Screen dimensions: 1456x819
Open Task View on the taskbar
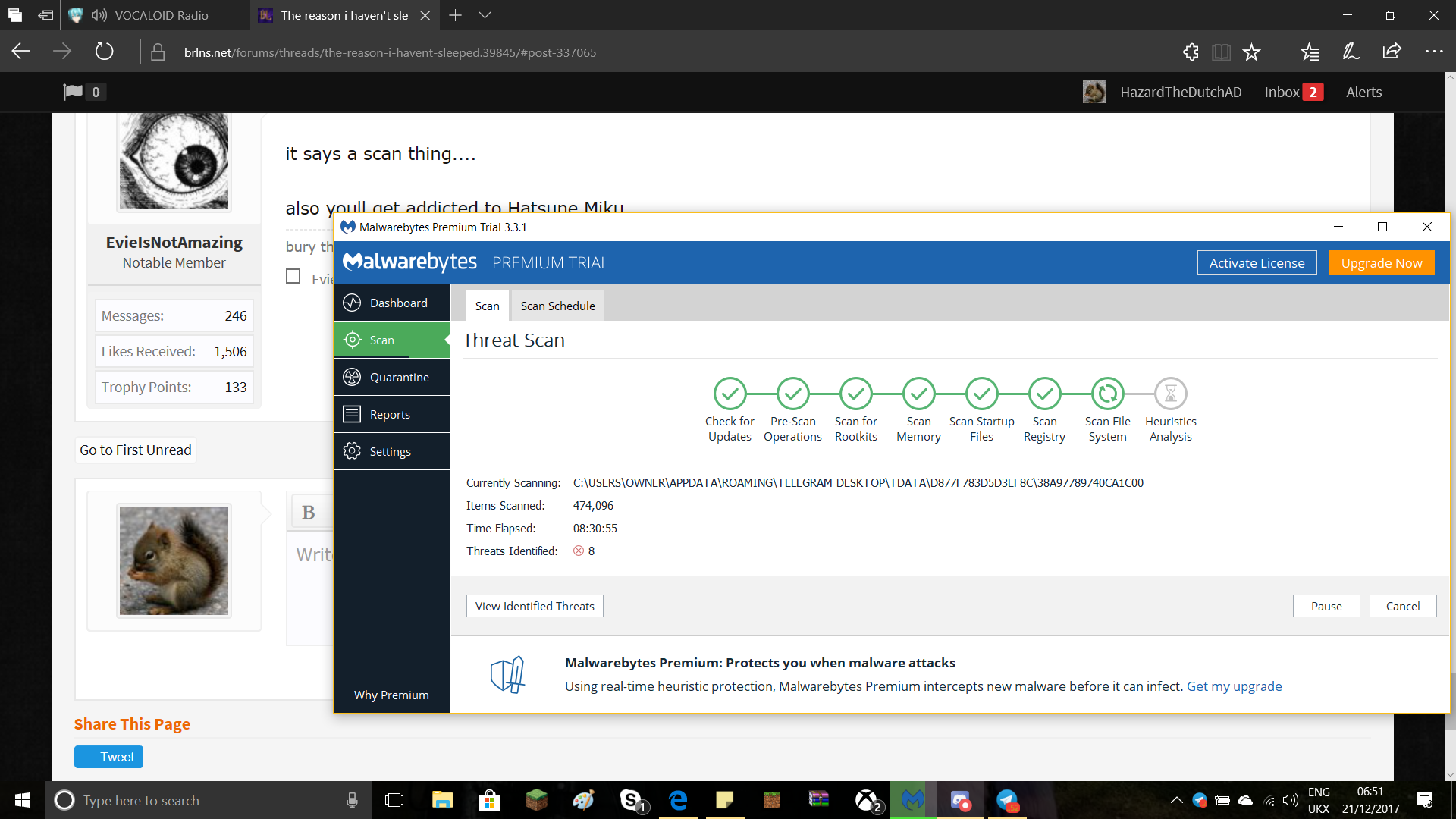click(x=394, y=800)
